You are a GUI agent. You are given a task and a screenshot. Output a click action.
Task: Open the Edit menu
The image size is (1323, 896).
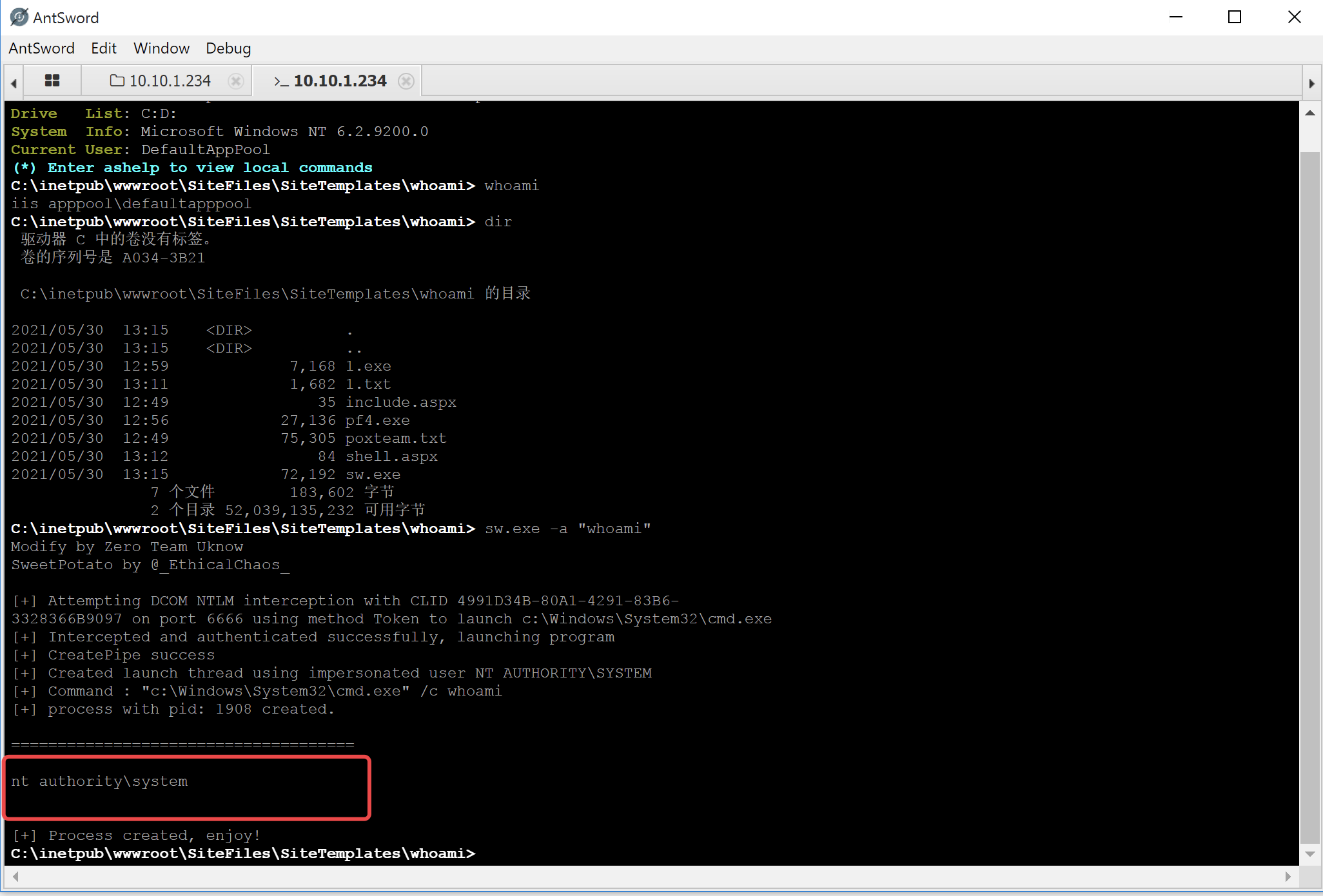pyautogui.click(x=103, y=48)
